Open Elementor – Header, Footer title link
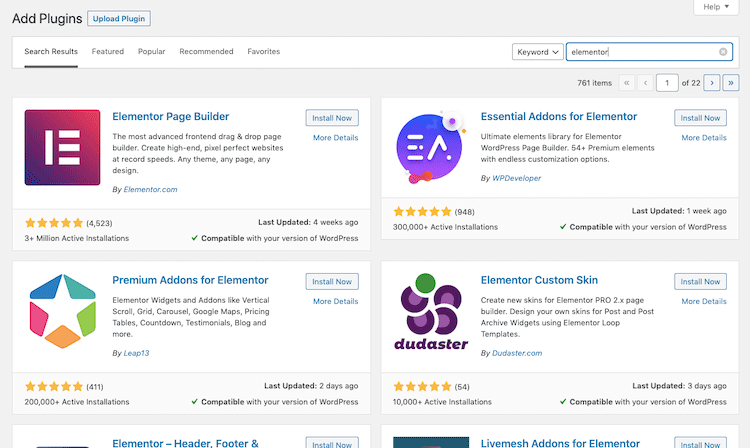Screen dimensions: 750x448 tap(185, 443)
